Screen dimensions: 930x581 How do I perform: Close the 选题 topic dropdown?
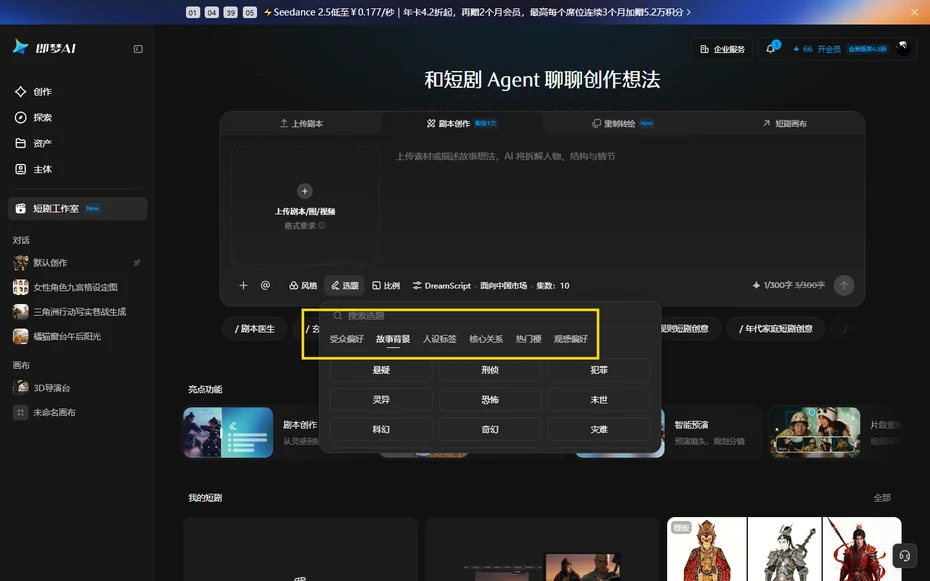point(345,286)
